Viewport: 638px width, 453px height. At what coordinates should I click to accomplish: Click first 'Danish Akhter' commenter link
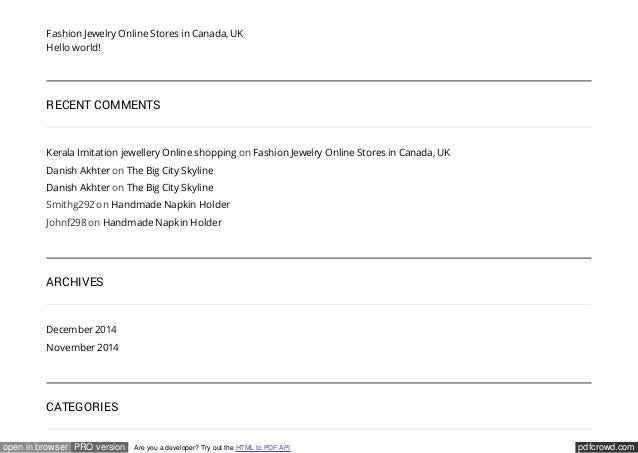pos(78,170)
